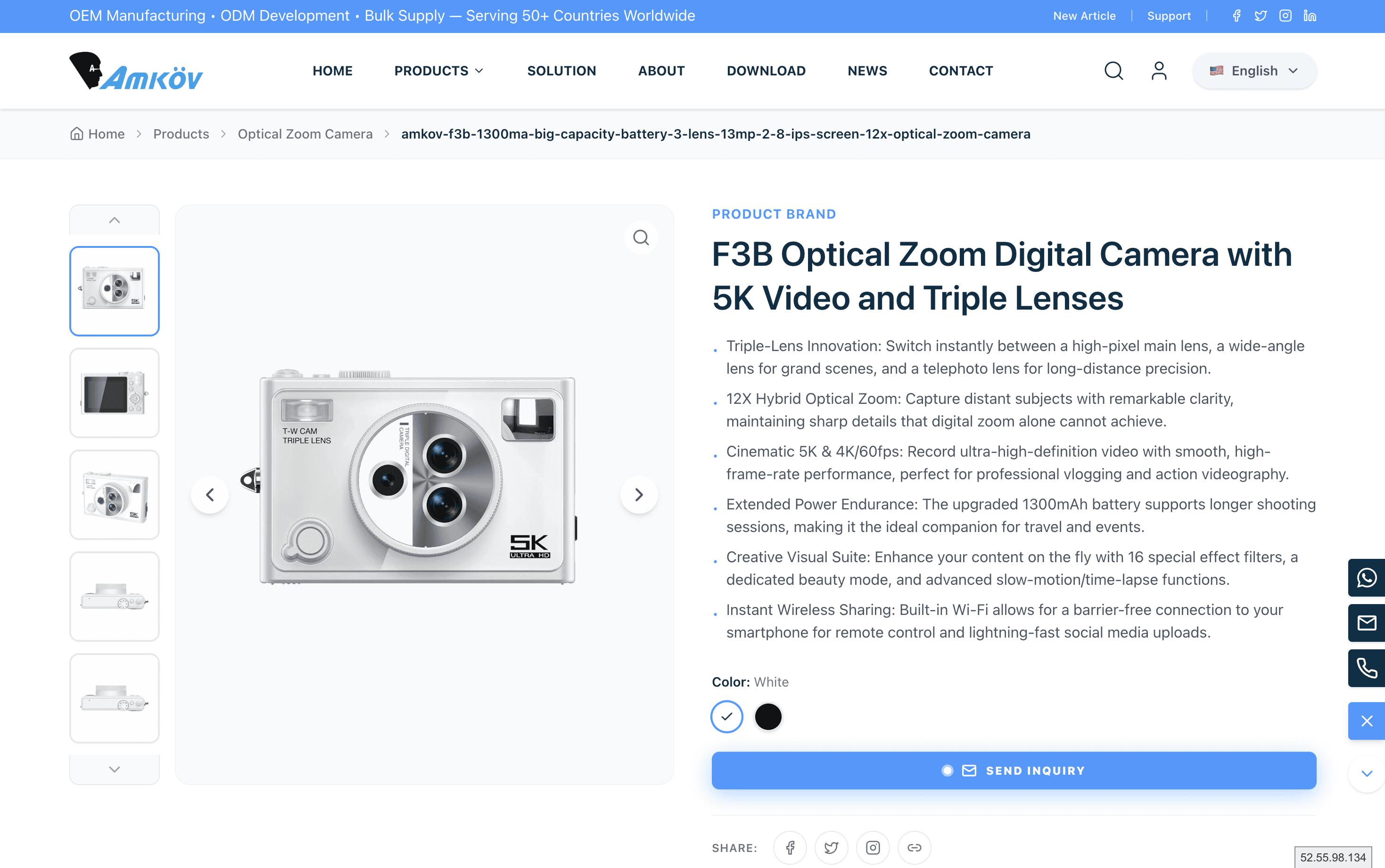1385x868 pixels.
Task: Open the Support link
Action: tap(1169, 16)
